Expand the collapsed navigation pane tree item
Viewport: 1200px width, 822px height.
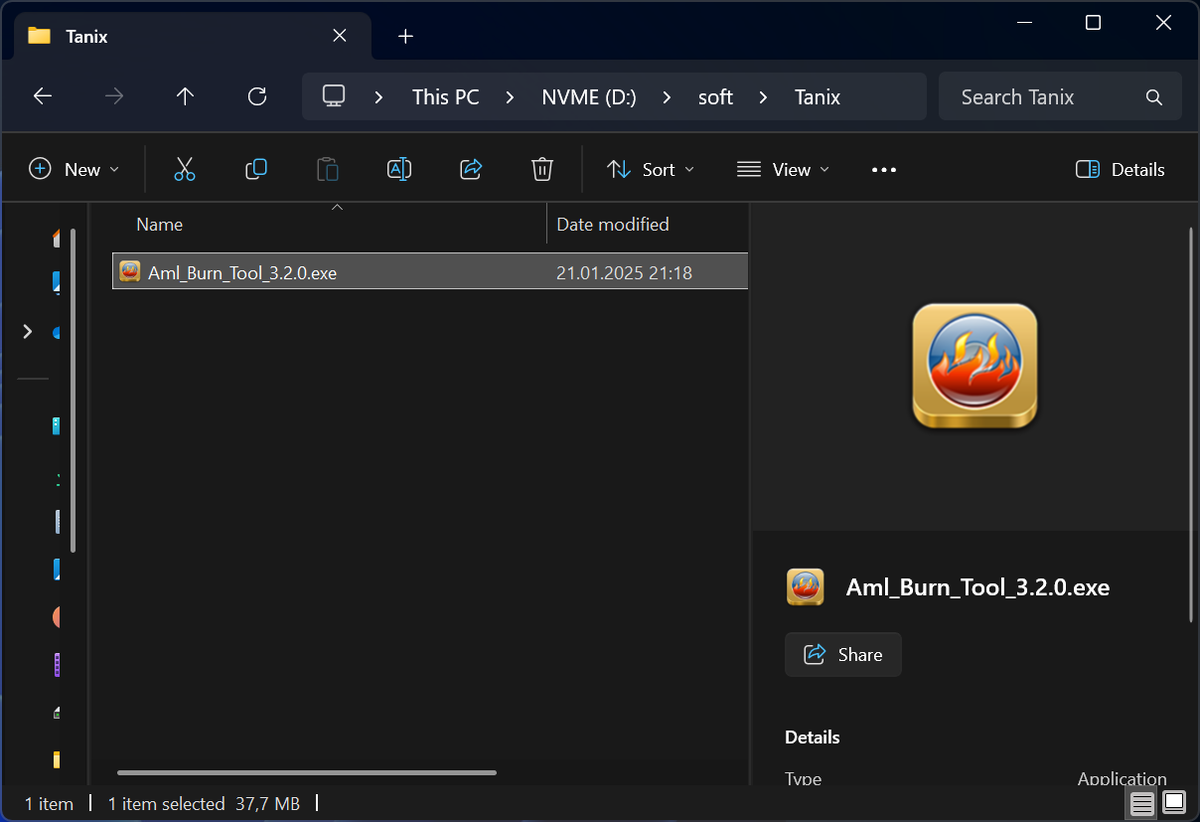[x=27, y=331]
